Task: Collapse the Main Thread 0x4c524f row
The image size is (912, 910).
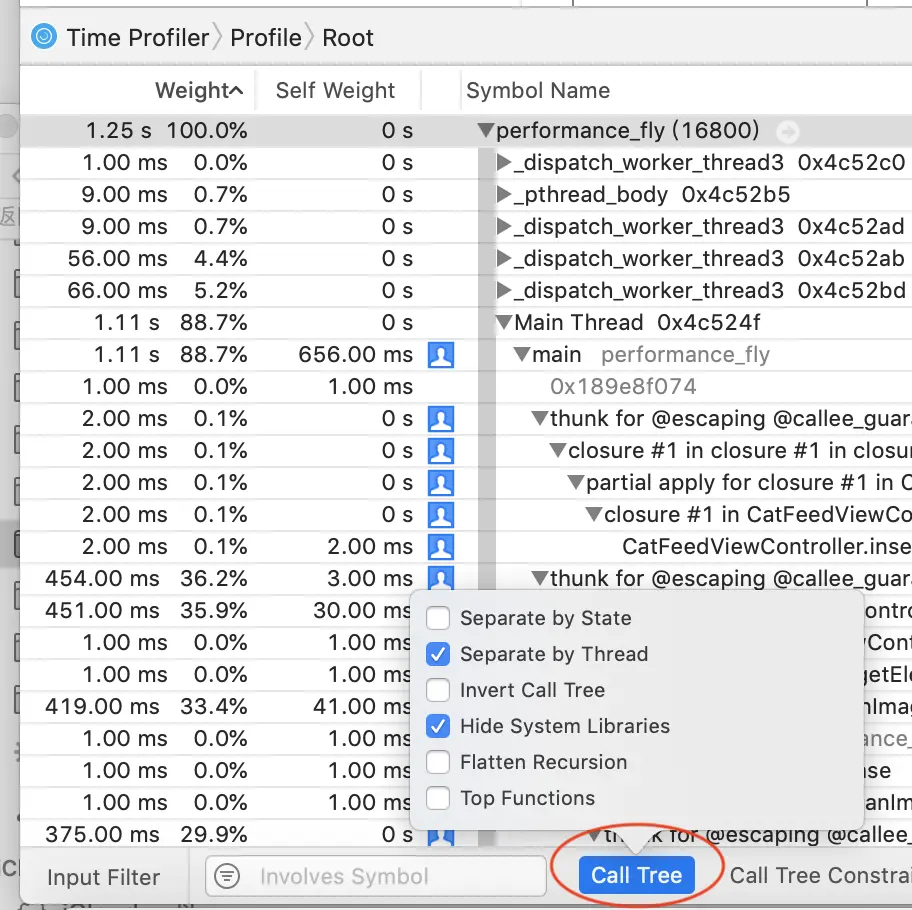Action: click(x=504, y=322)
